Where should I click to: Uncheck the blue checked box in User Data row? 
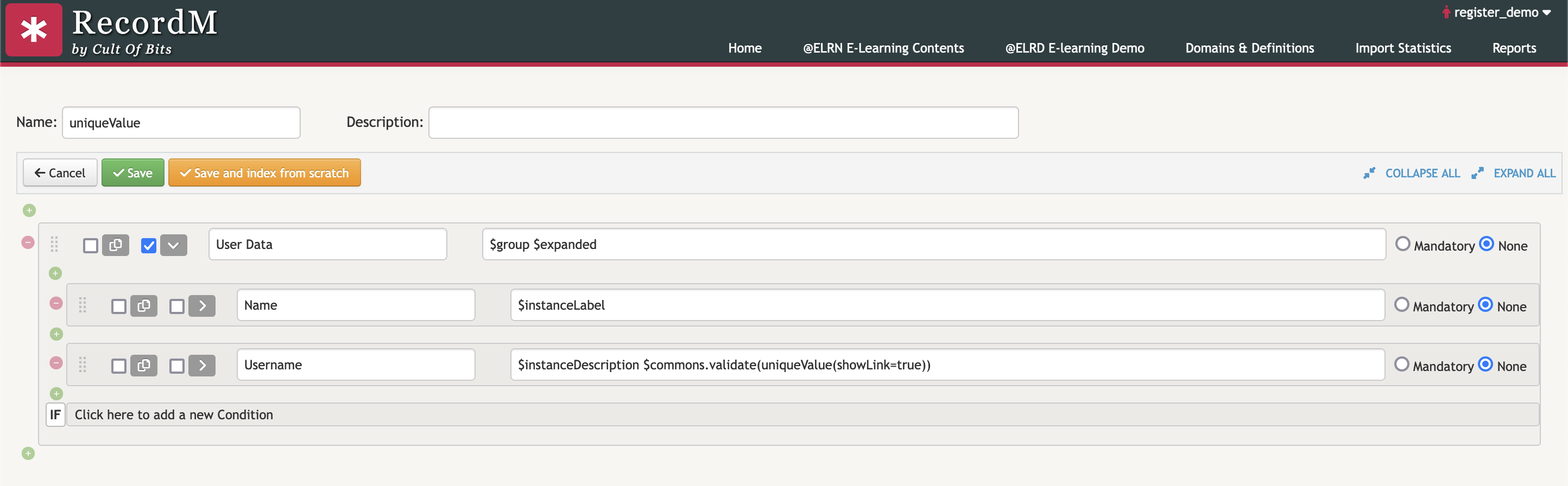click(149, 246)
